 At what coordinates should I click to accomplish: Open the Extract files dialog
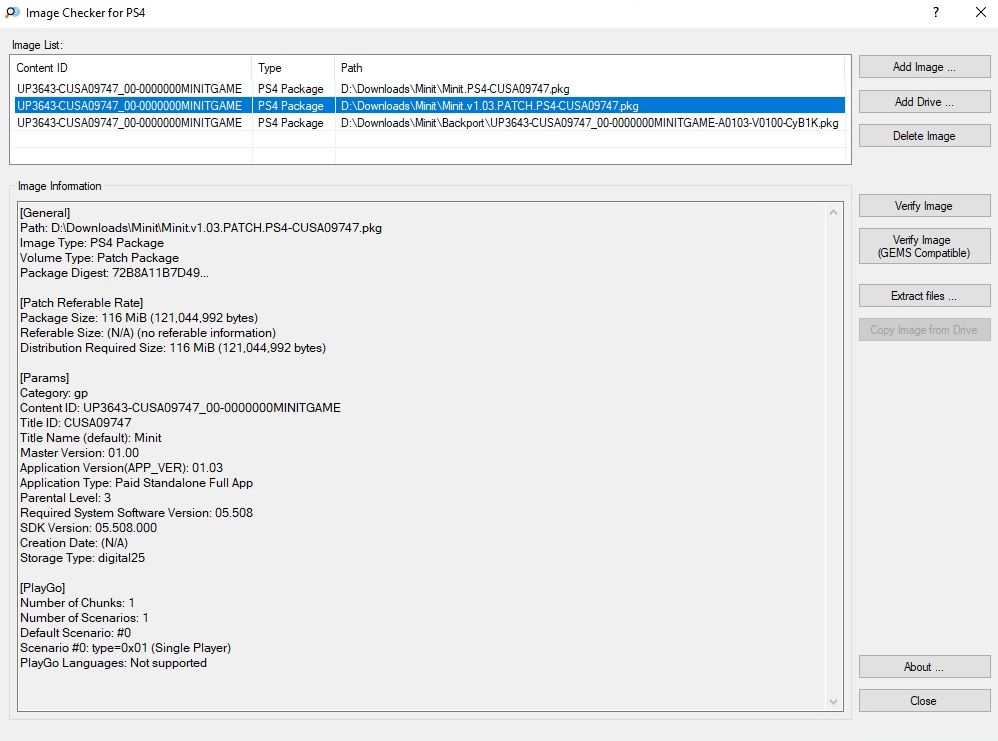[924, 295]
